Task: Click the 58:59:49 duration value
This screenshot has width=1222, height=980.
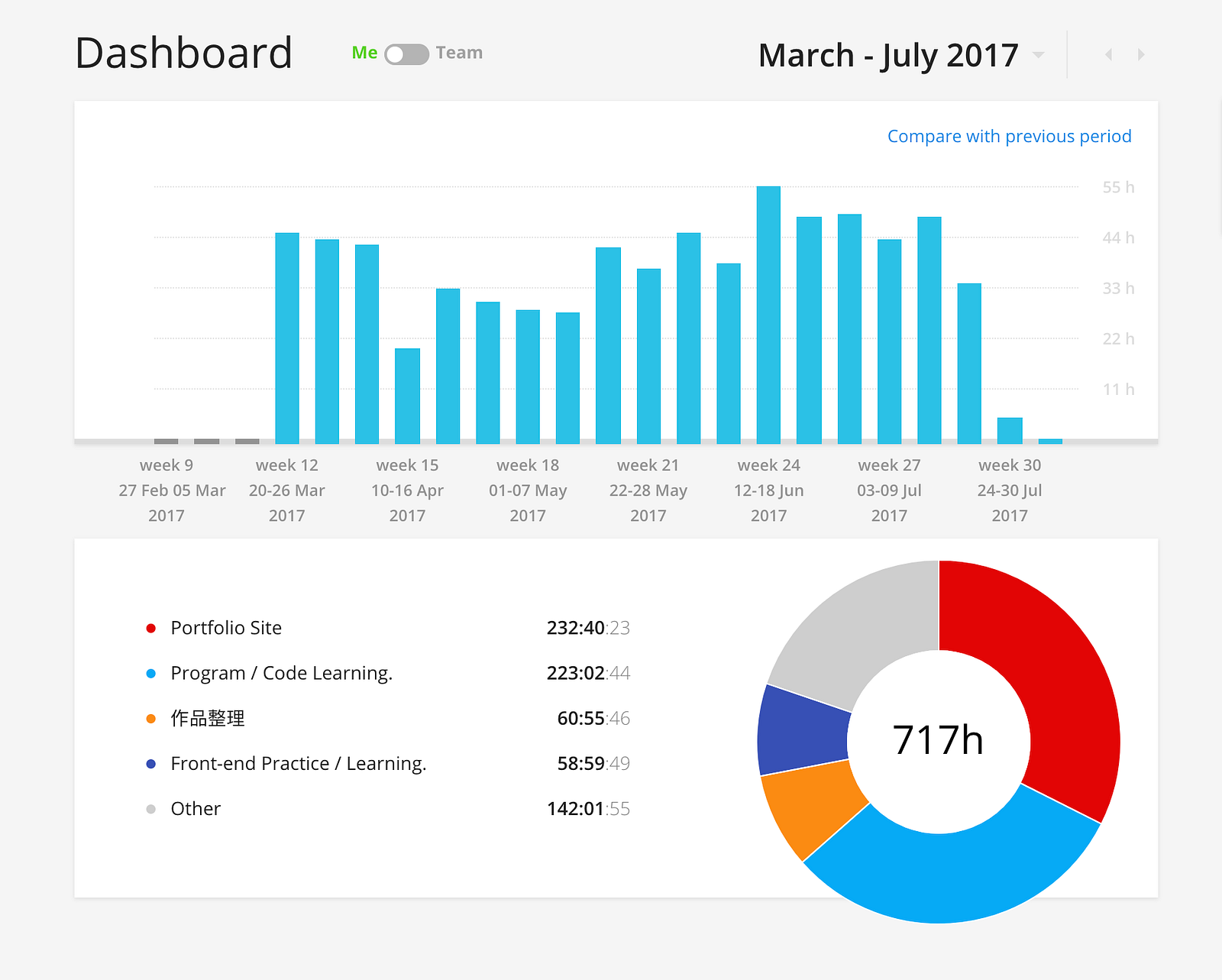Action: [593, 763]
